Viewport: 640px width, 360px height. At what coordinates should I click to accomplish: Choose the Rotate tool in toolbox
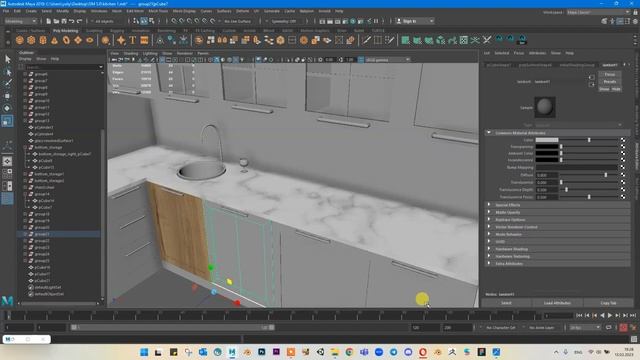tap(7, 108)
